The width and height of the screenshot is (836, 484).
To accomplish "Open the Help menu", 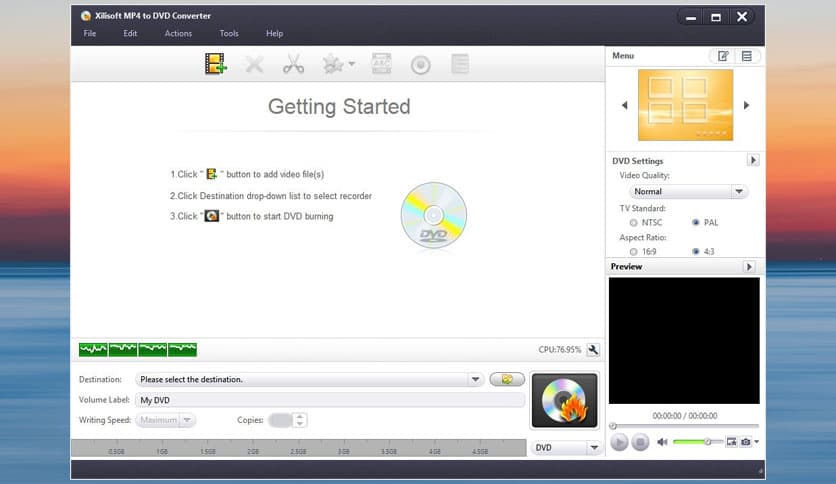I will pos(275,33).
